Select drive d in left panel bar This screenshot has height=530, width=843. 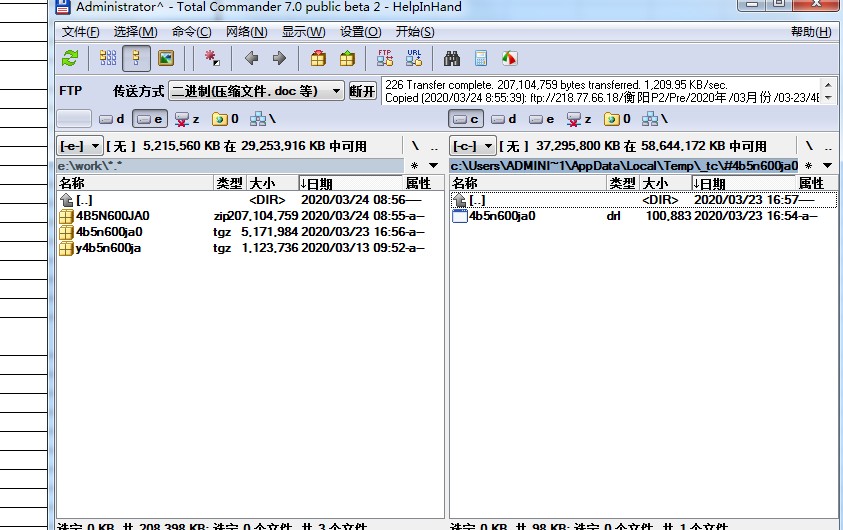coord(111,119)
